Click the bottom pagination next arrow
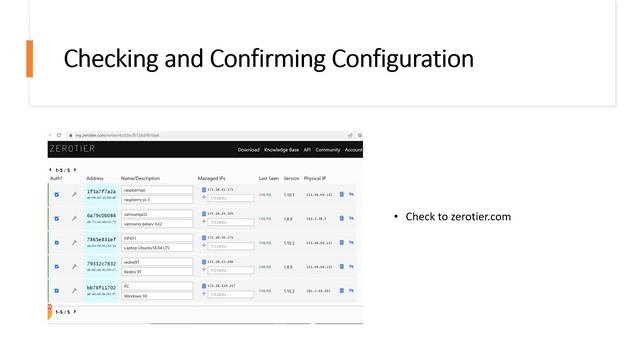640x360 pixels. [x=75, y=312]
